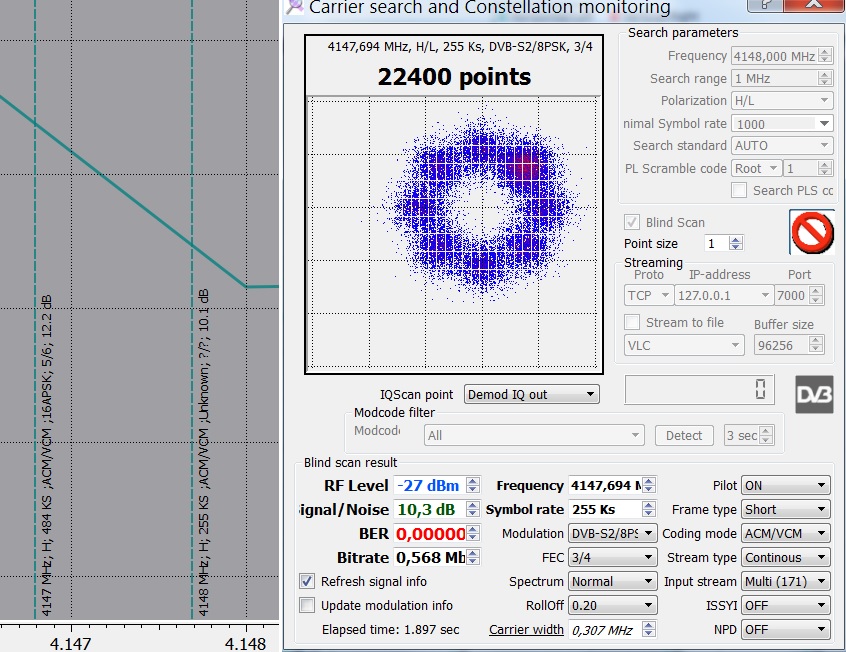846x652 pixels.
Task: Open the FEC 3/4 dropdown
Action: pos(613,558)
